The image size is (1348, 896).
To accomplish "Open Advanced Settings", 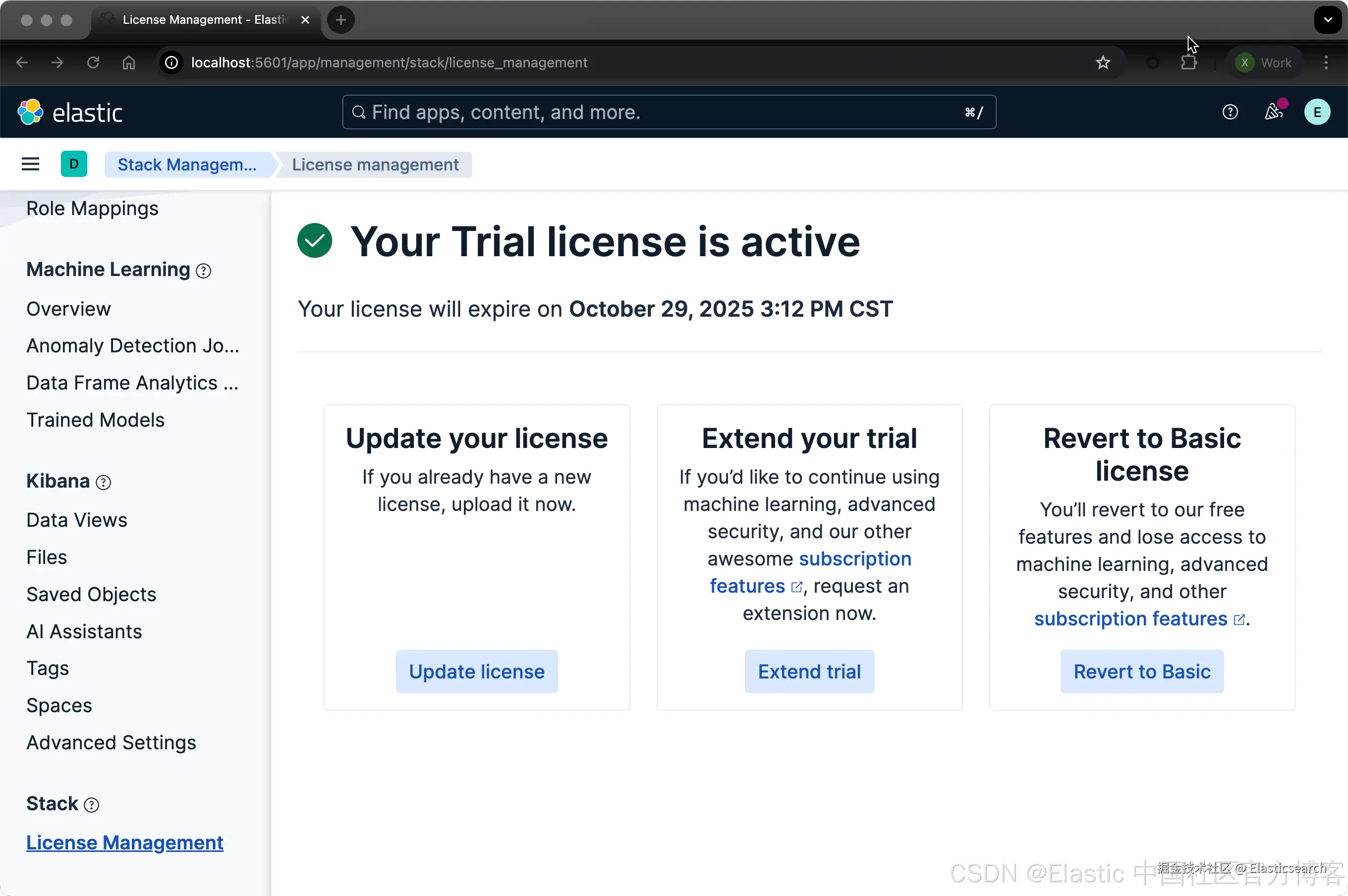I will [112, 743].
